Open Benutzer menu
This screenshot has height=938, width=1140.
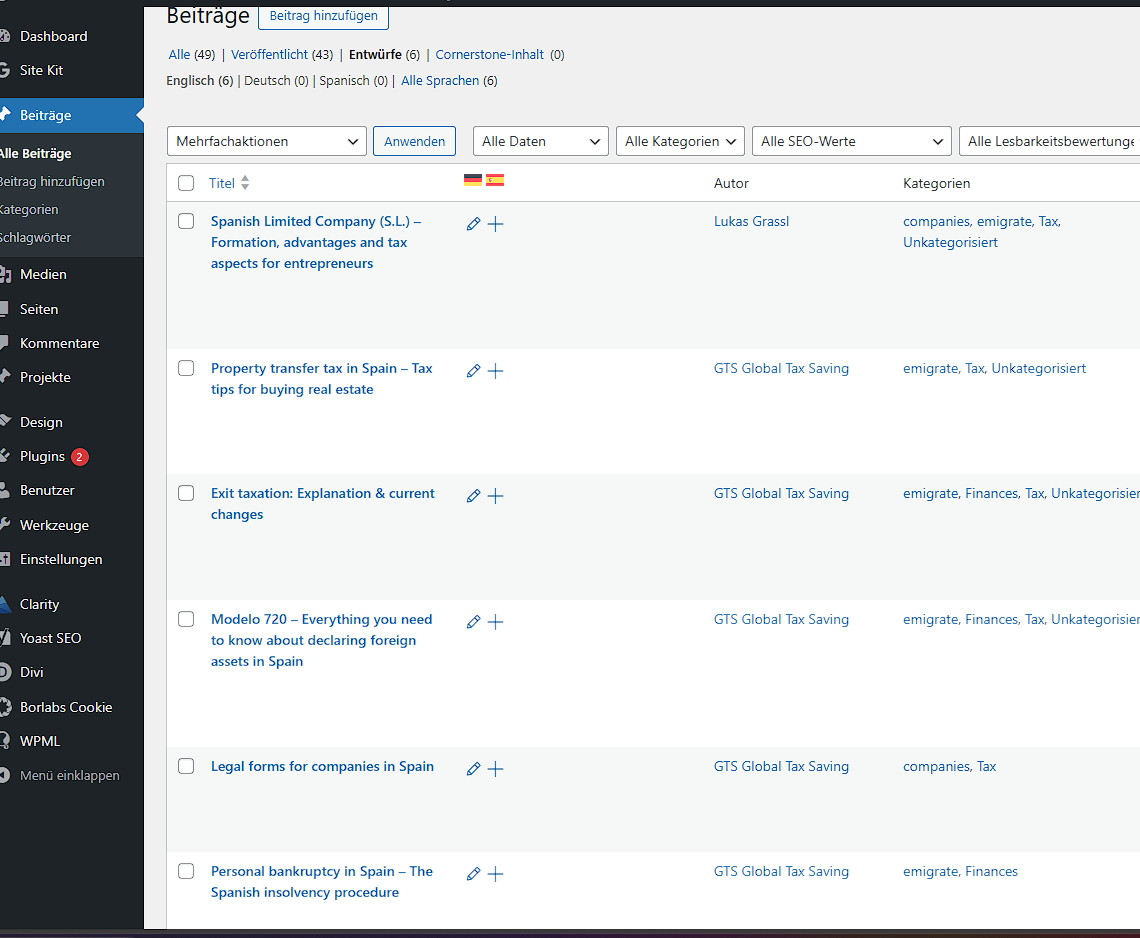coord(47,491)
